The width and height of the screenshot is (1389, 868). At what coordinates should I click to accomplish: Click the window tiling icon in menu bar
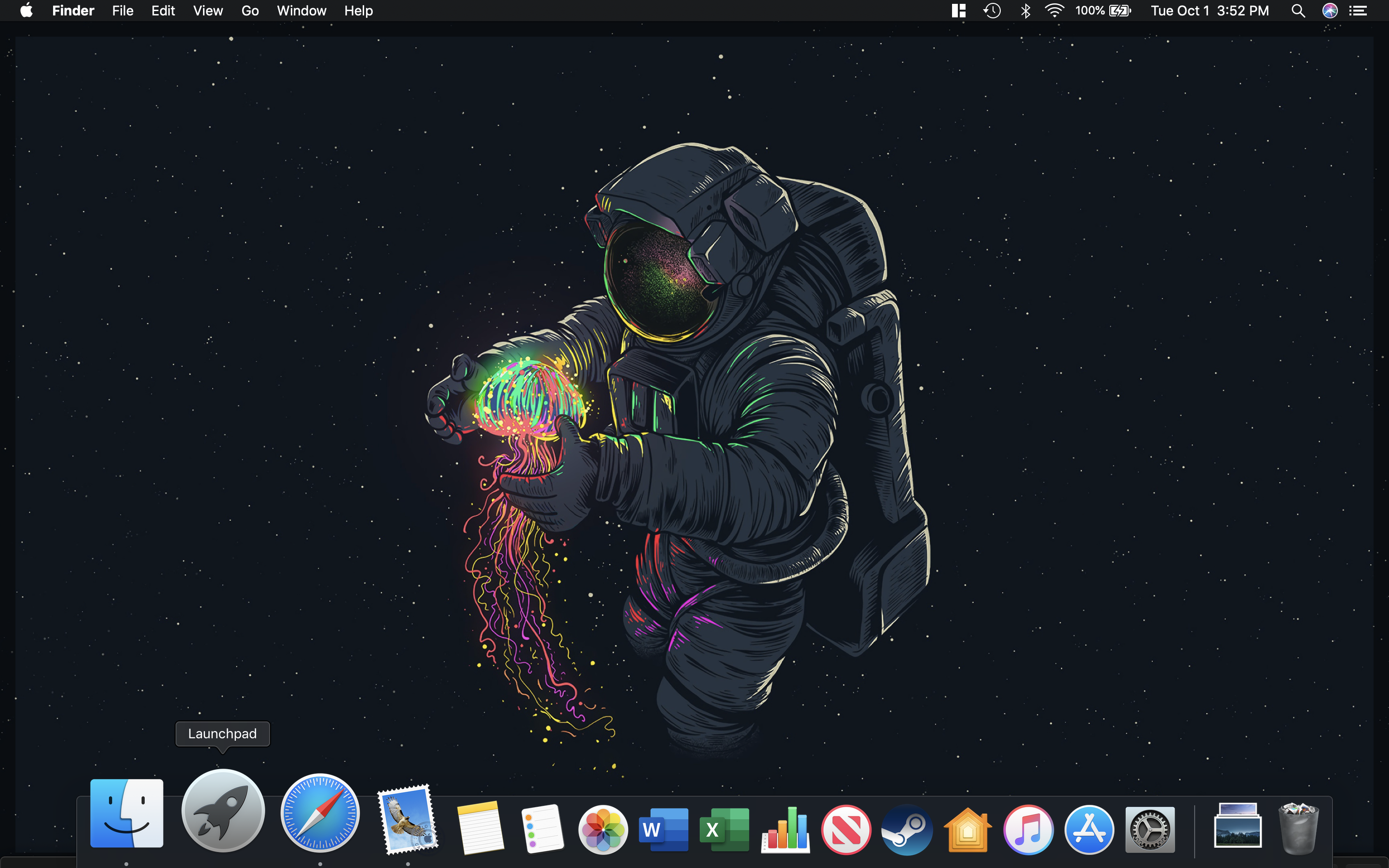[x=958, y=10]
